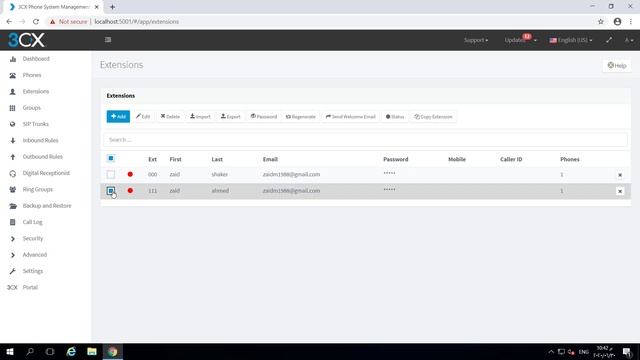Open the Dashboard section icon
The height and width of the screenshot is (360, 640).
click(x=13, y=59)
